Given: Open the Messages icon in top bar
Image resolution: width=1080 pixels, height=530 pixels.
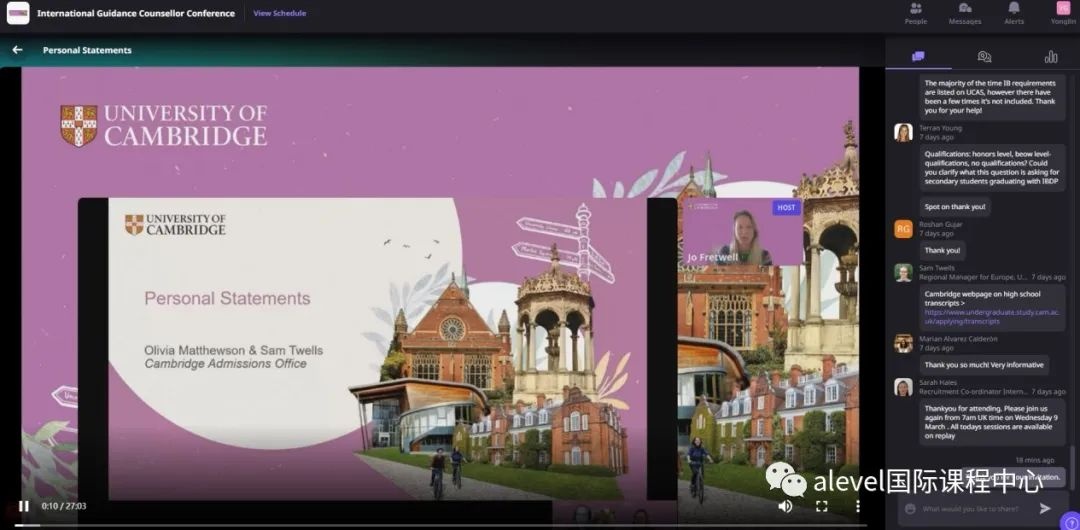Looking at the screenshot, I should click(x=964, y=13).
